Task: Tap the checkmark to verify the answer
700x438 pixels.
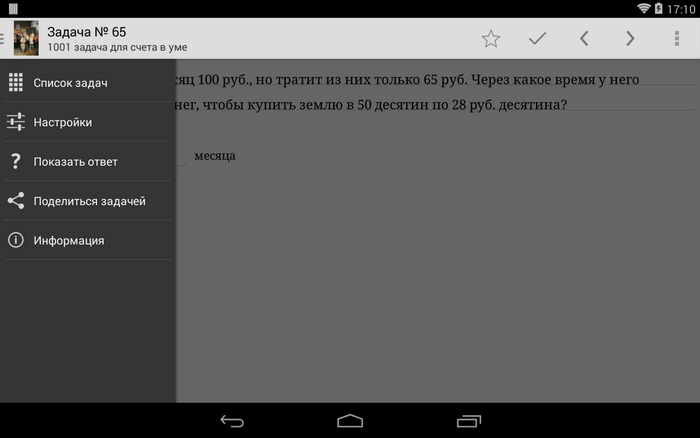Action: pyautogui.click(x=537, y=38)
